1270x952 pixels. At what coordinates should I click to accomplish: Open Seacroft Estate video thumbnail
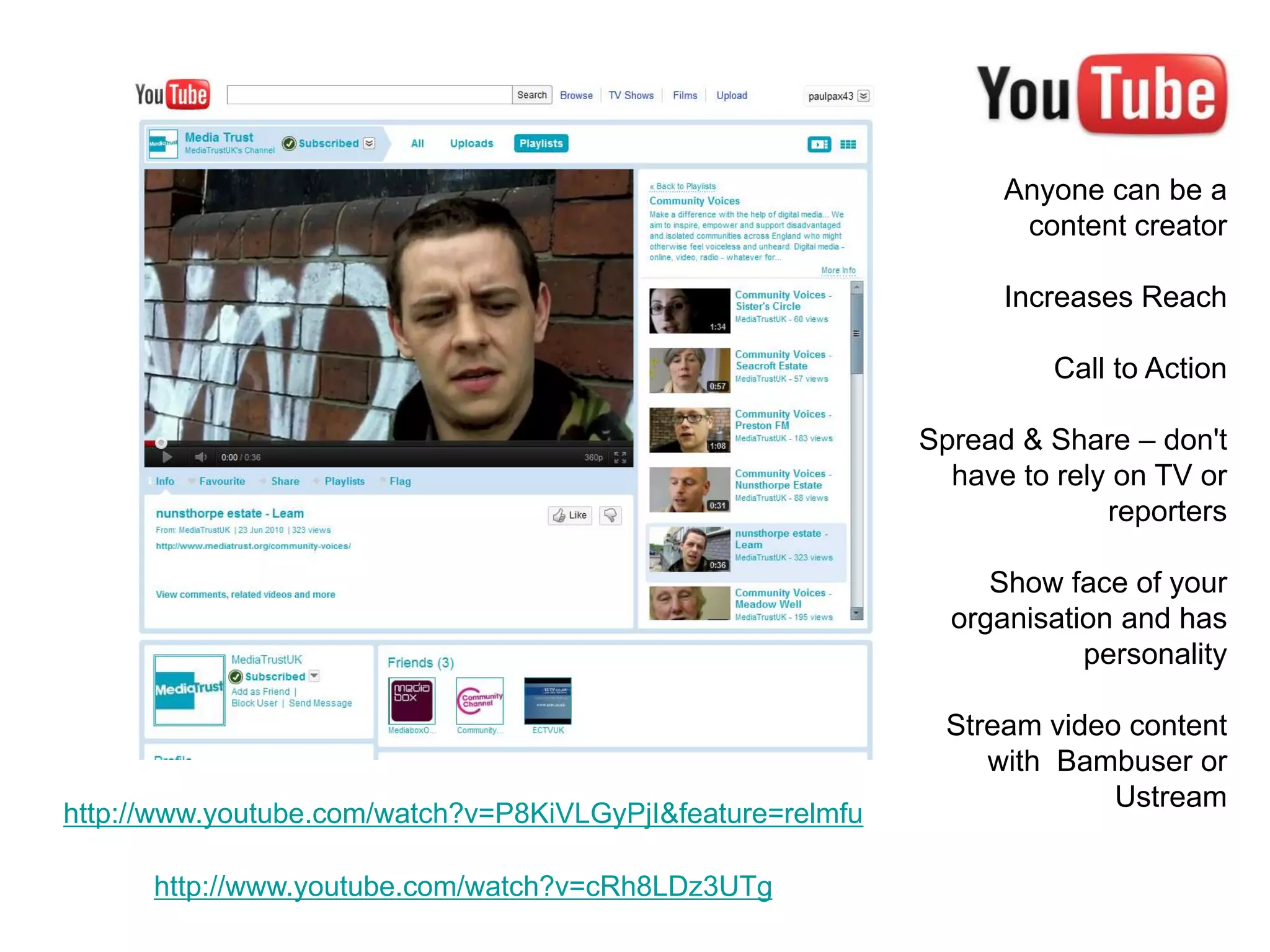[x=690, y=370]
